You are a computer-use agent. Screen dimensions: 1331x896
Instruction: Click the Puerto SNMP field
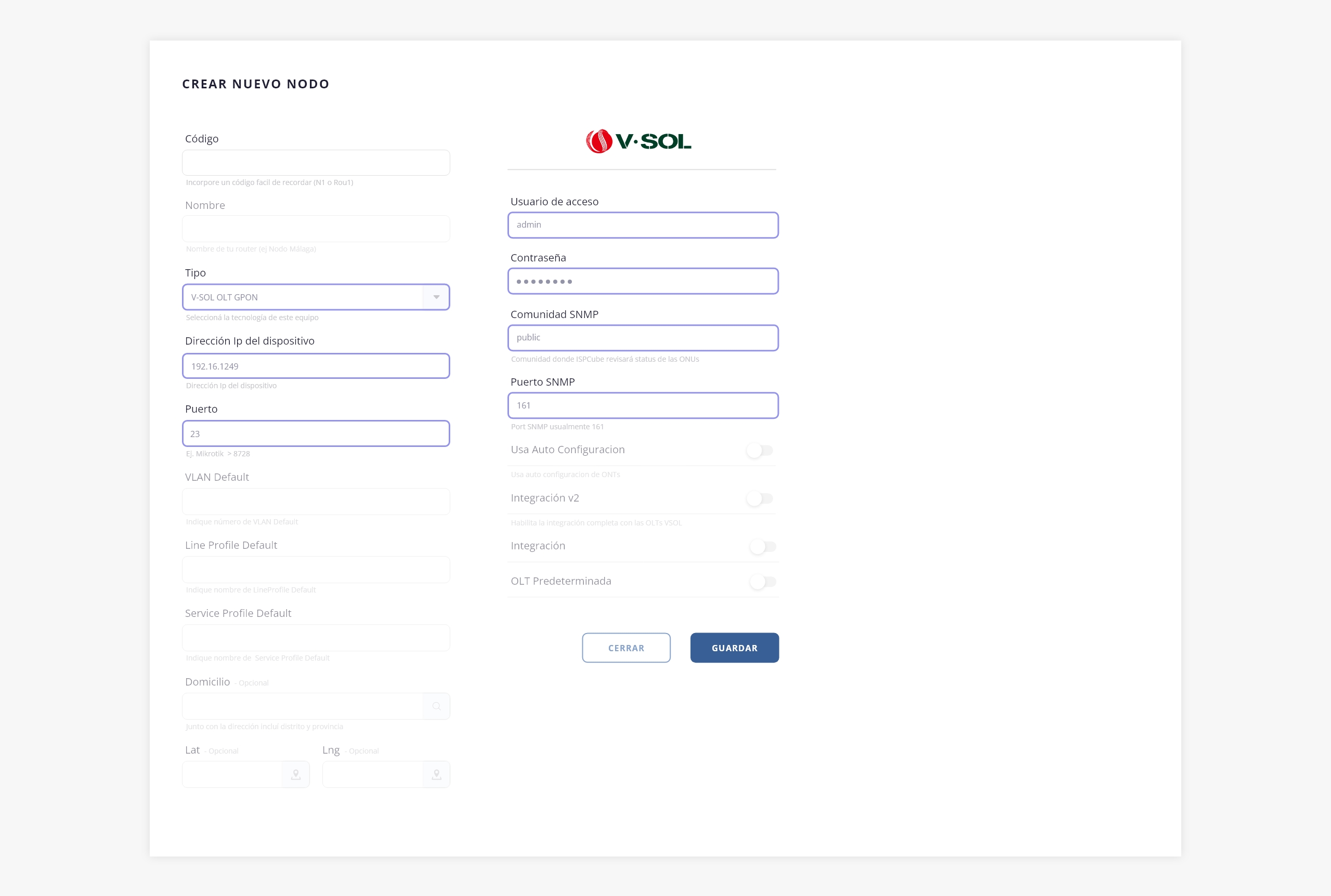pos(642,406)
